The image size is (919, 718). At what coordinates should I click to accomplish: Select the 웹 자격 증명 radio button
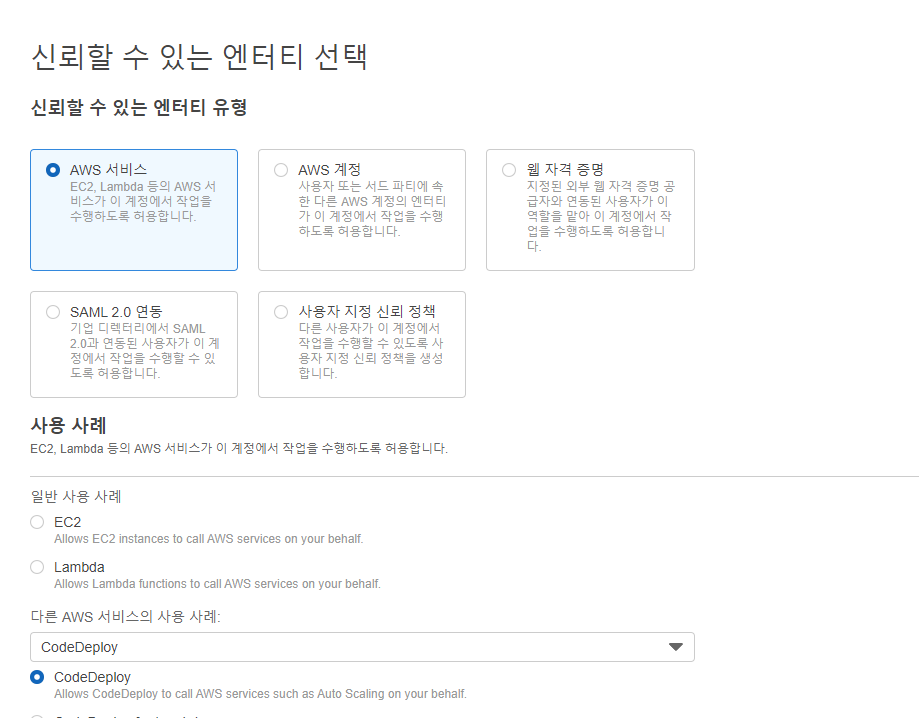(509, 170)
